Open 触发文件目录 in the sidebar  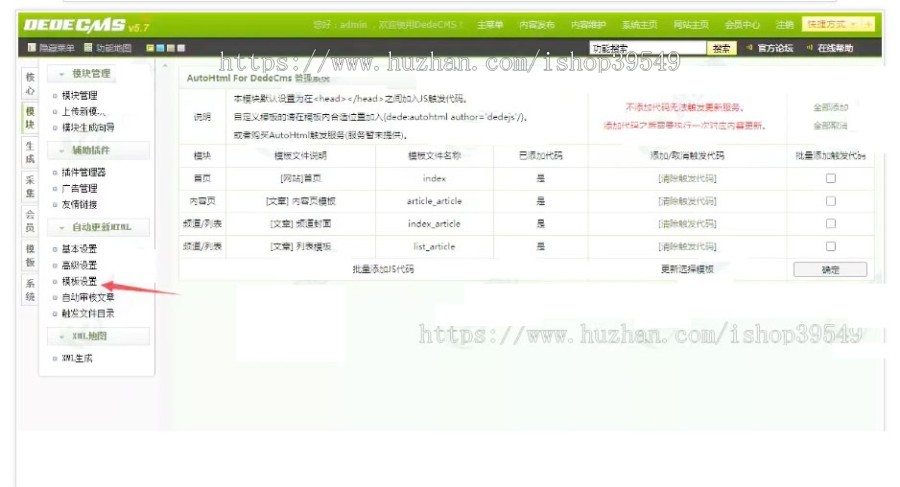click(x=88, y=314)
